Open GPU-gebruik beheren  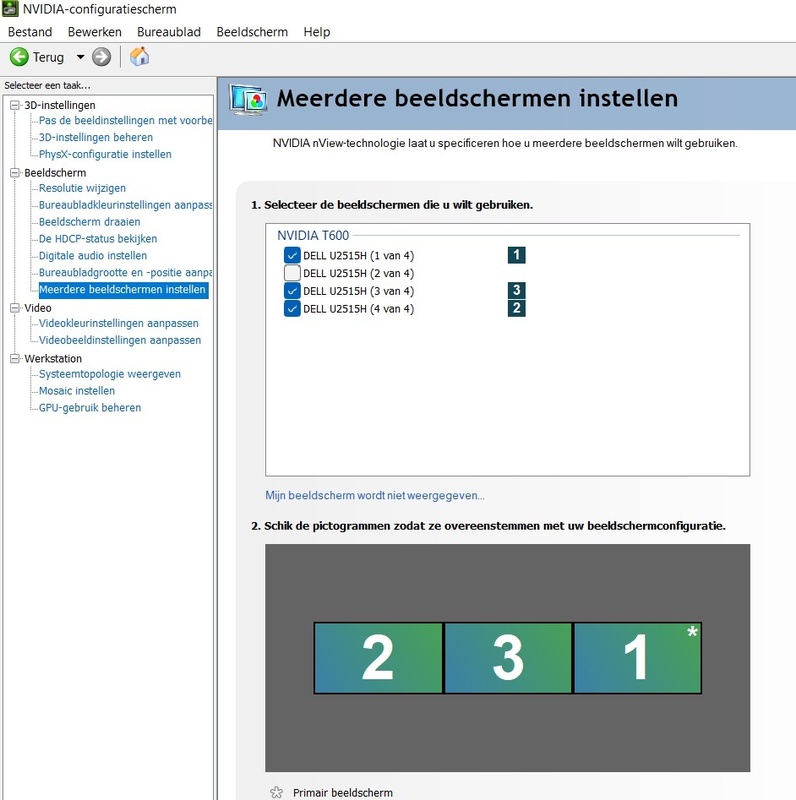pos(90,407)
